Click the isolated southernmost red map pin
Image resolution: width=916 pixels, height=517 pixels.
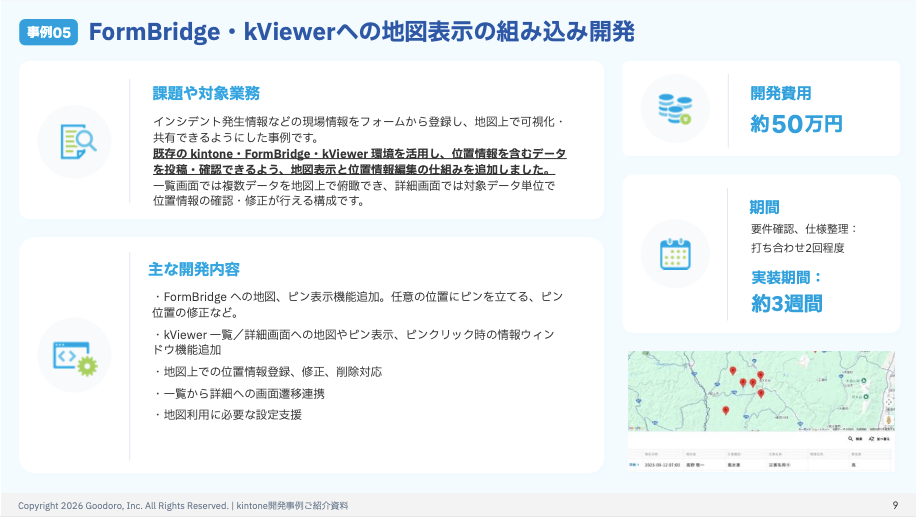click(726, 410)
